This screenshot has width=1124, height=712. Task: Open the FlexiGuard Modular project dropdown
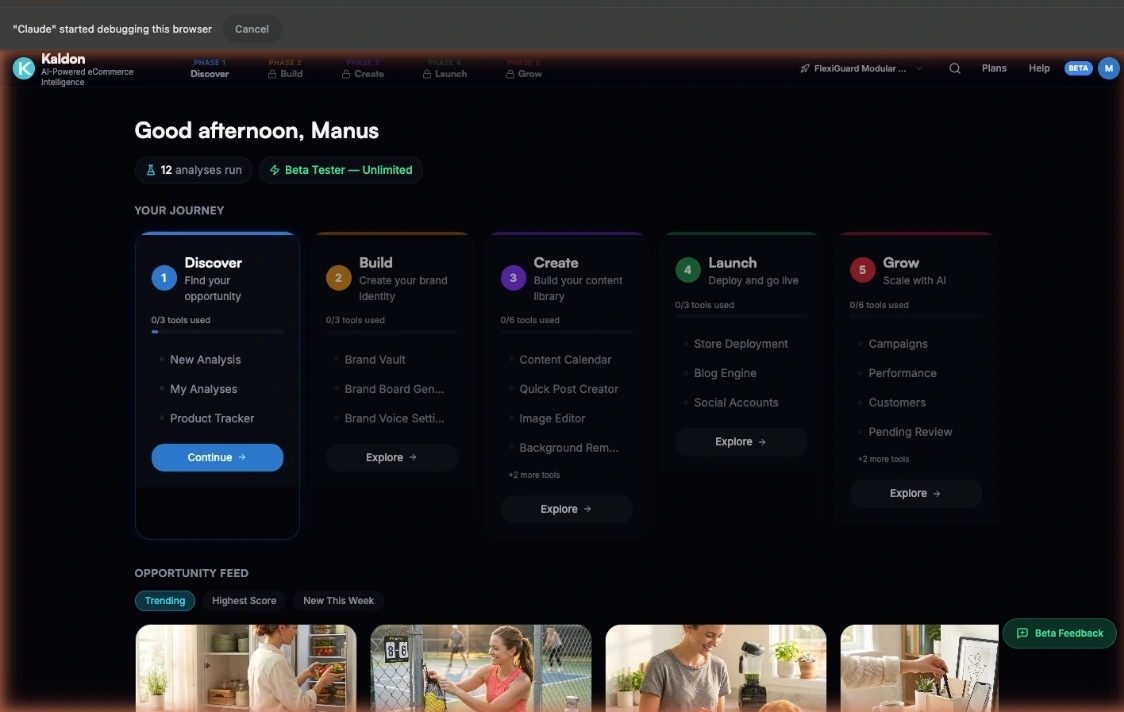click(861, 69)
